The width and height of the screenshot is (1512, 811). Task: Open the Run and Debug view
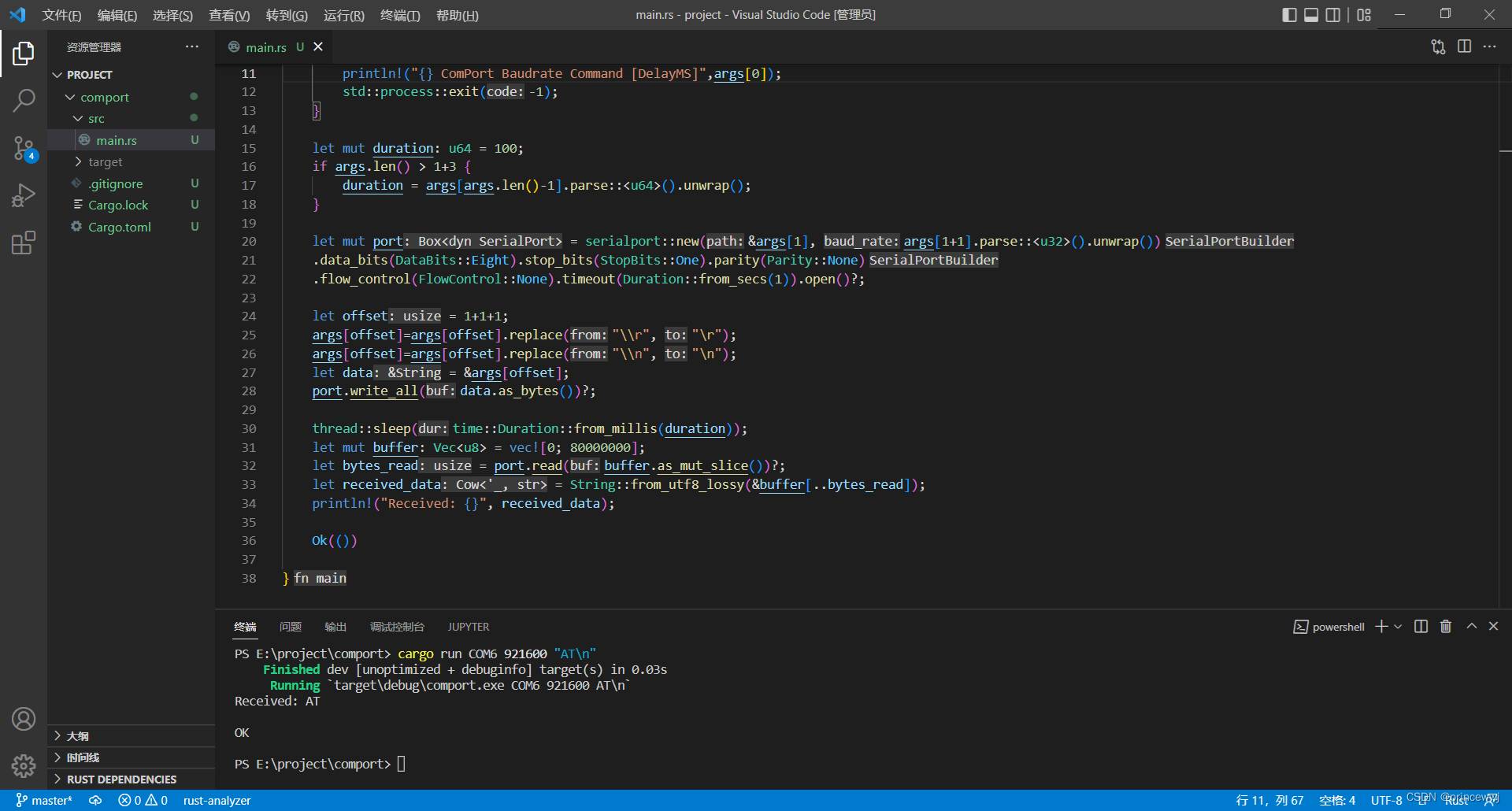click(x=24, y=195)
